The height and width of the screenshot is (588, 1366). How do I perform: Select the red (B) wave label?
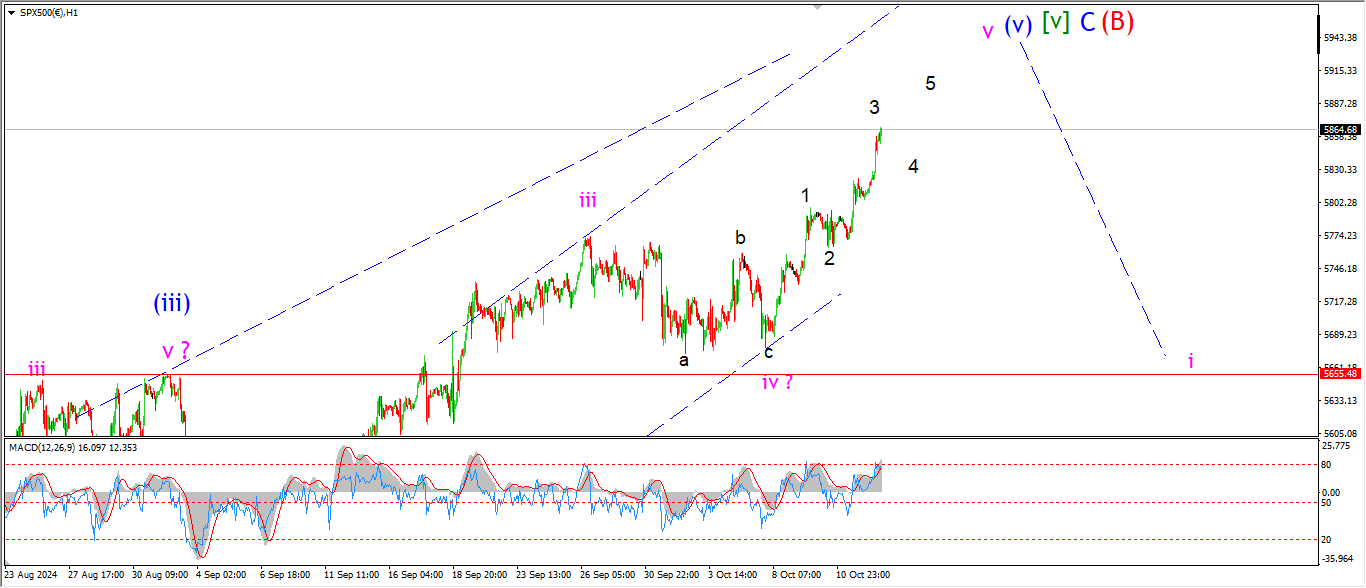click(1117, 22)
